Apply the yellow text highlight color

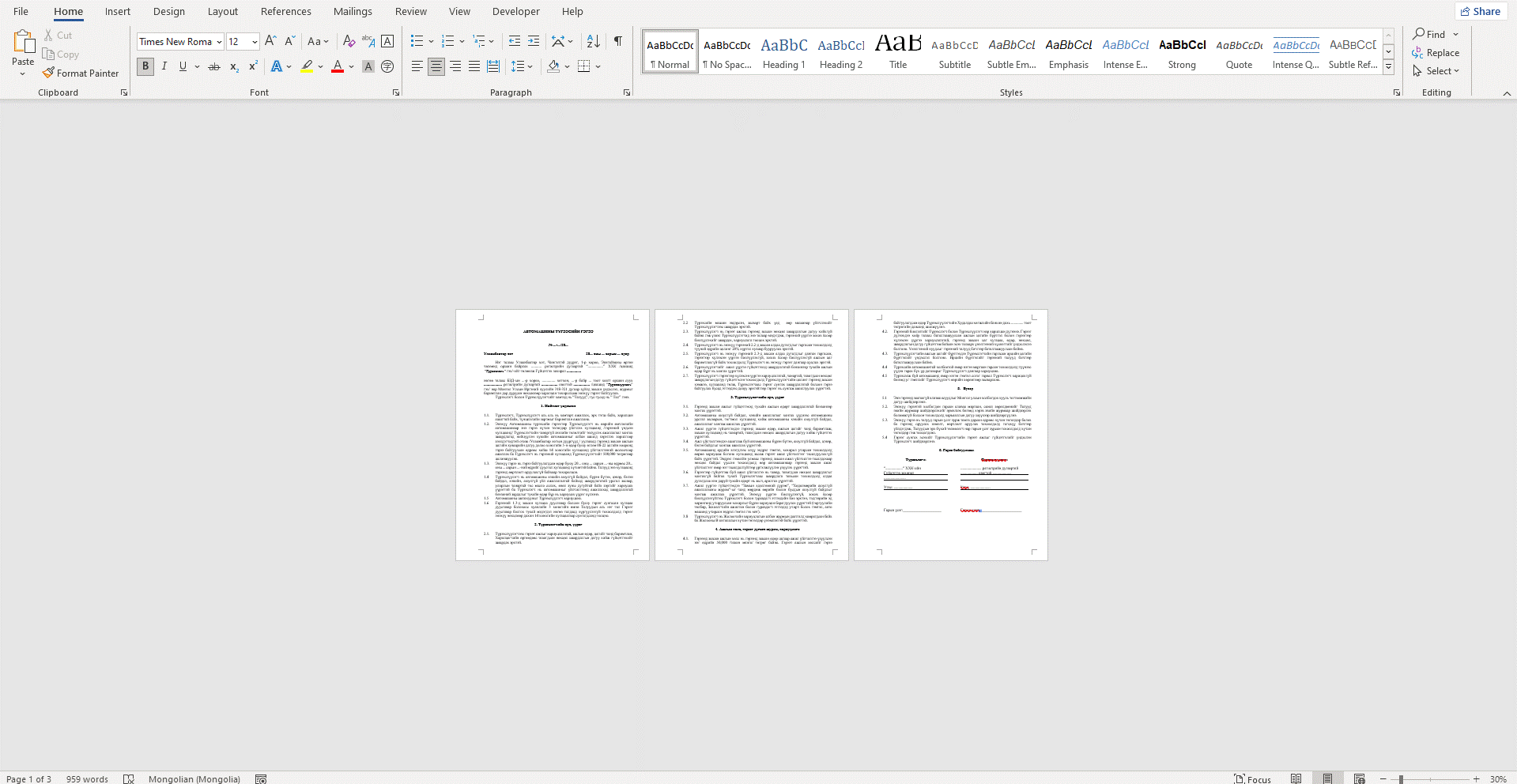click(307, 66)
